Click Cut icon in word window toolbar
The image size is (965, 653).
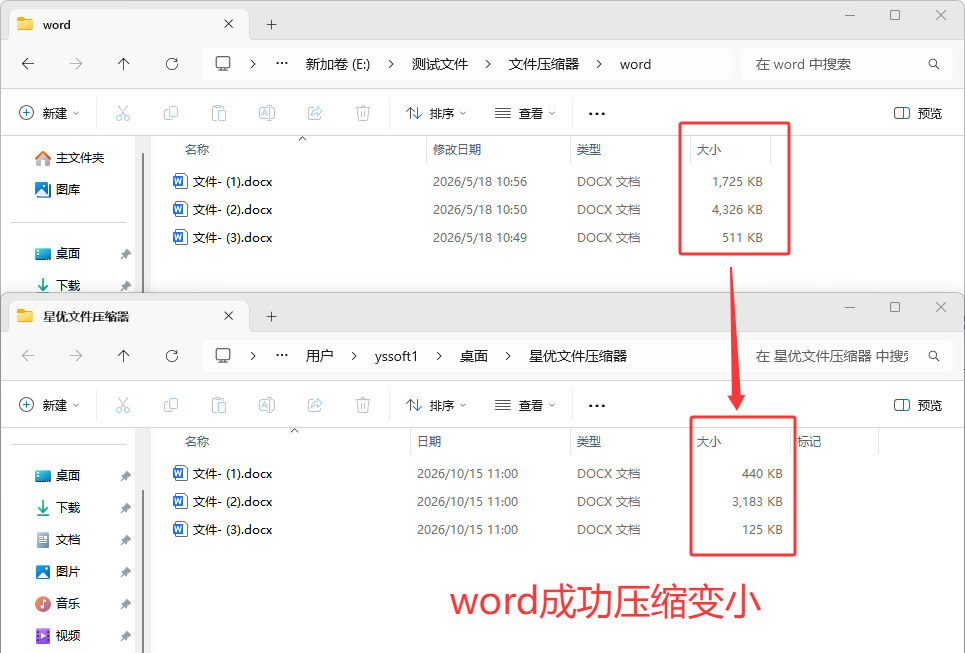[123, 113]
